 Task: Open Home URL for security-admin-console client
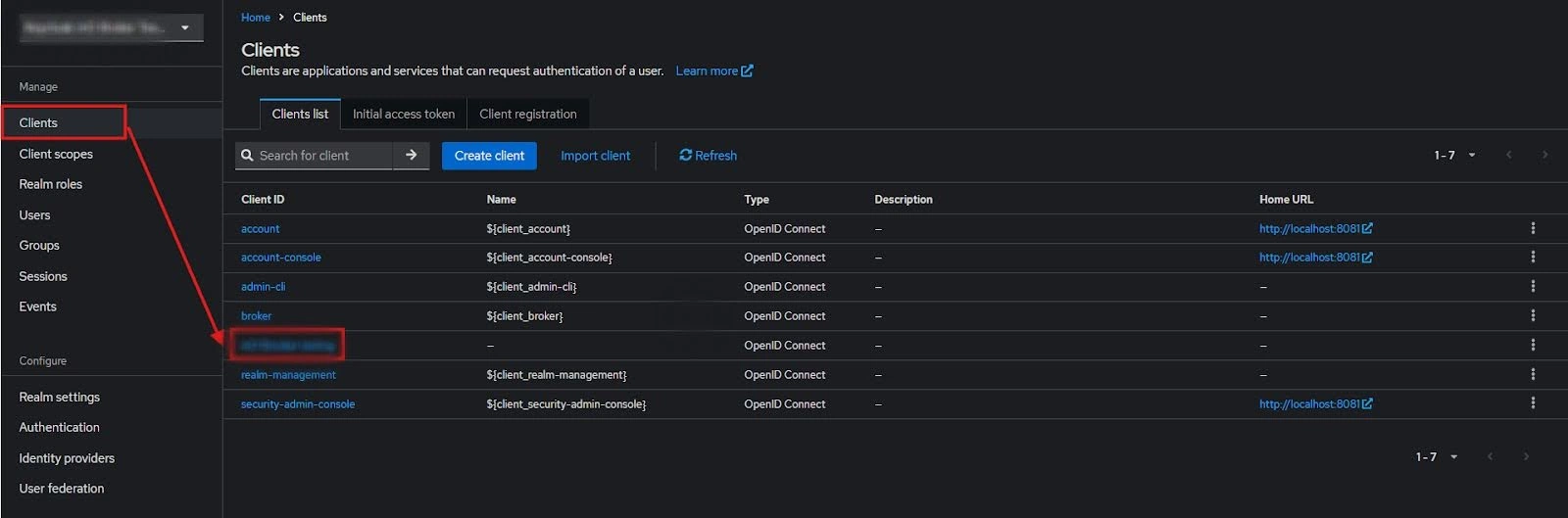click(x=1315, y=403)
